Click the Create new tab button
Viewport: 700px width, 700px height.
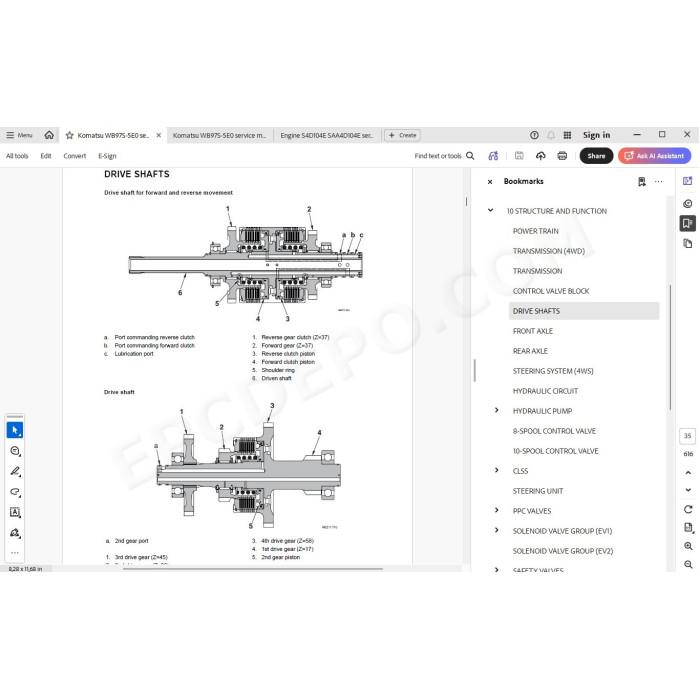[402, 135]
